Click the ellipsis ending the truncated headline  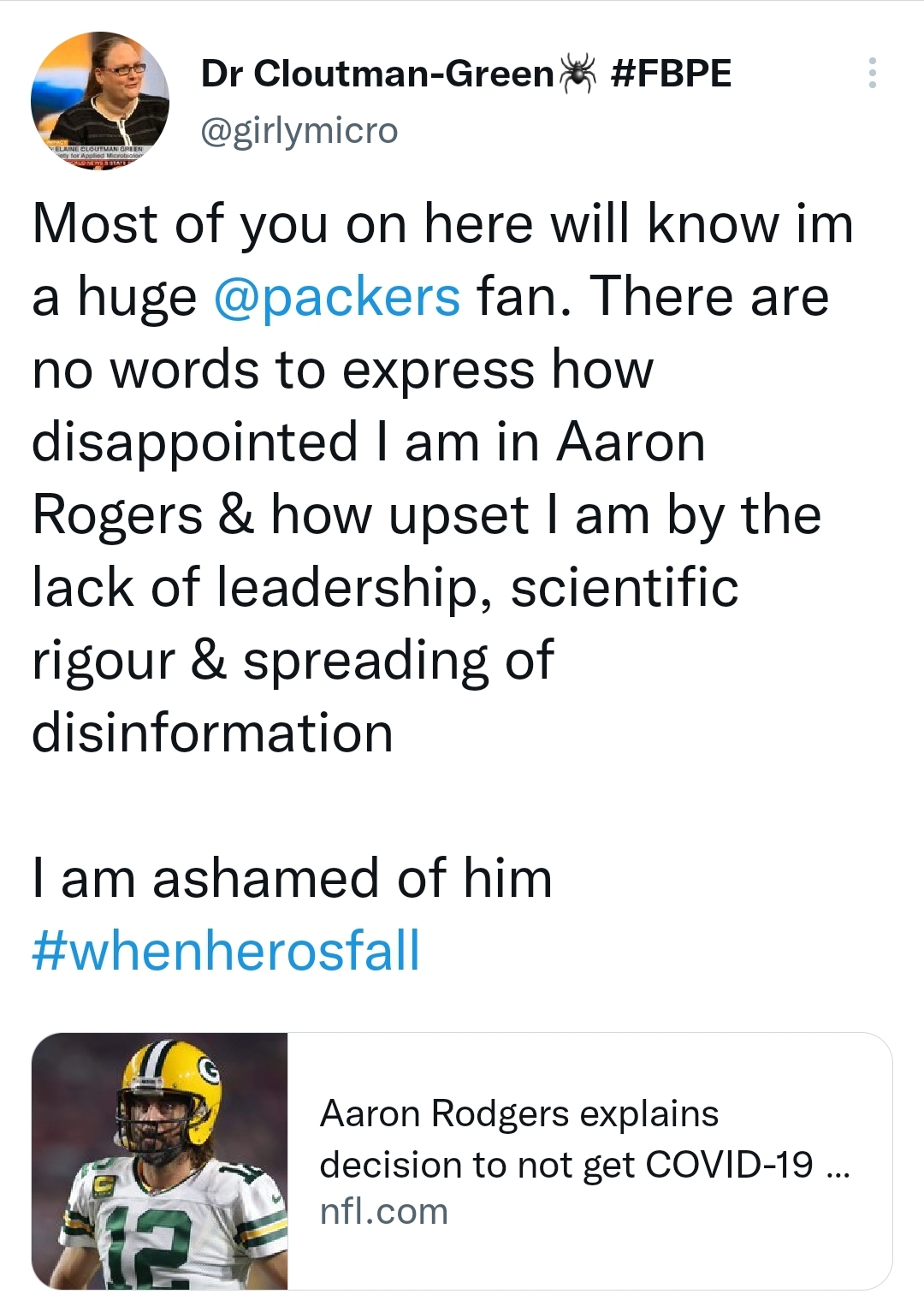(839, 1166)
